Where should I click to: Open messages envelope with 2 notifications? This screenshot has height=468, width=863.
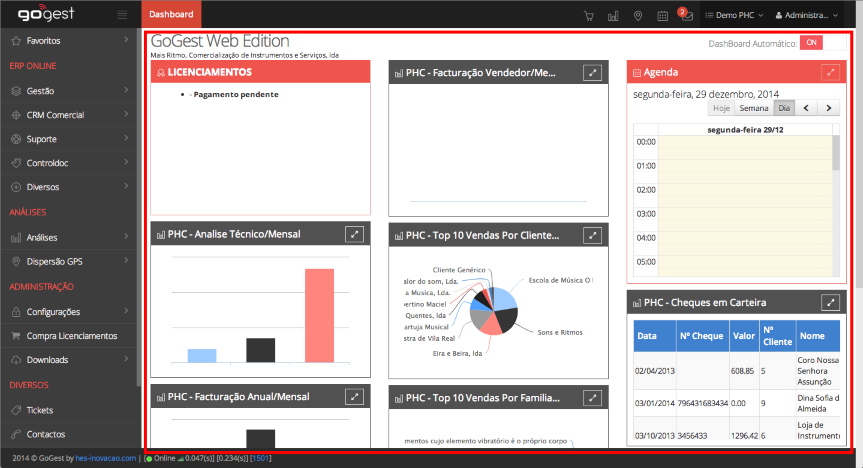pos(686,15)
